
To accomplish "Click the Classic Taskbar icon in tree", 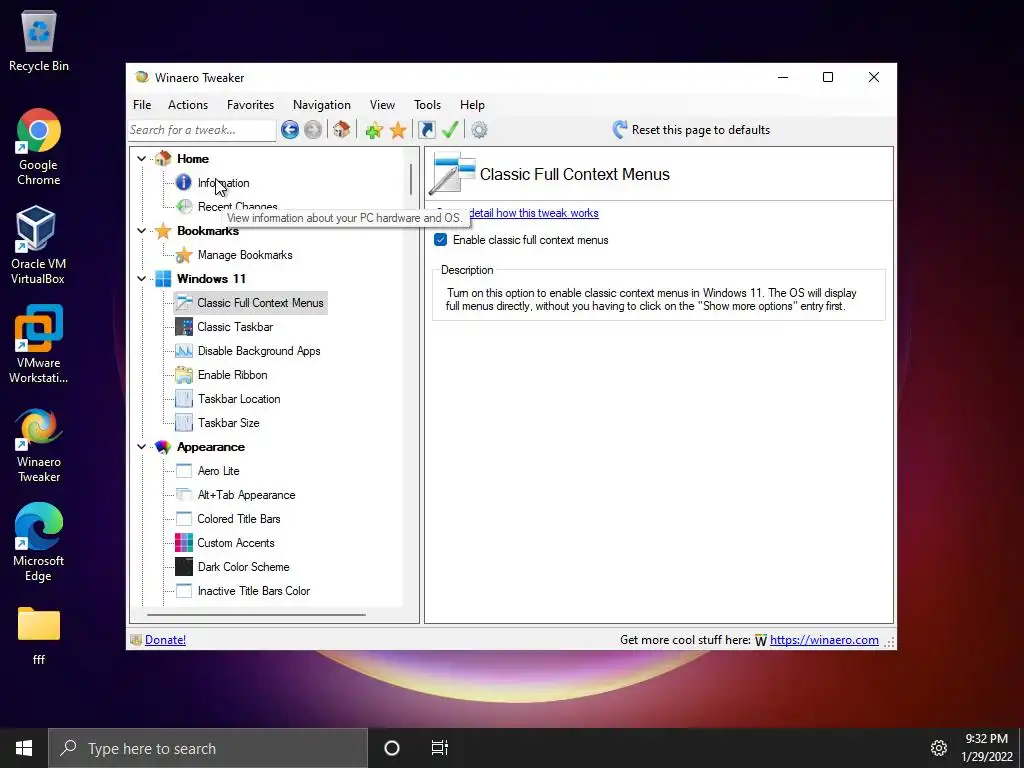I will (x=184, y=327).
